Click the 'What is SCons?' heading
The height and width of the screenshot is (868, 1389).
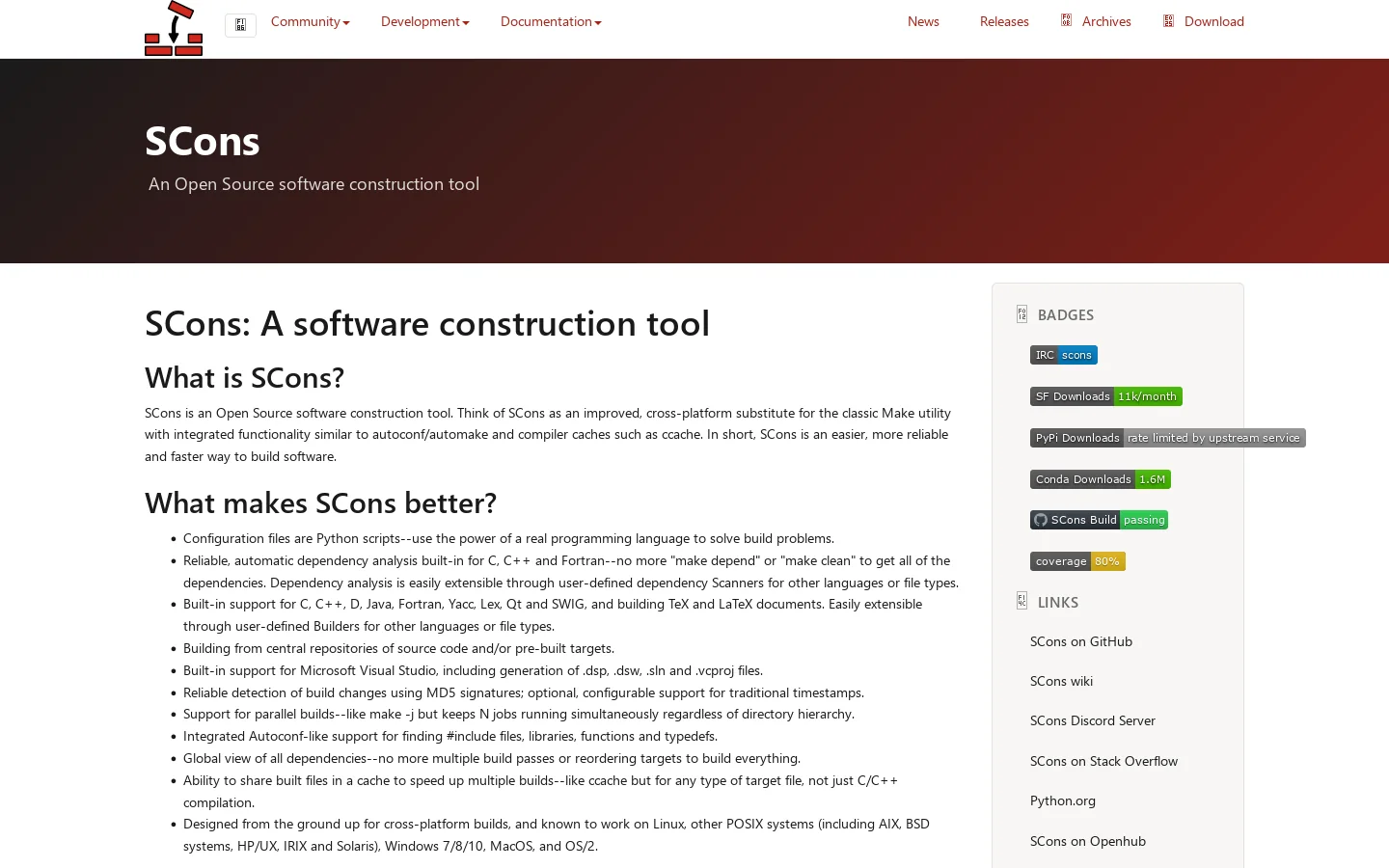(245, 378)
